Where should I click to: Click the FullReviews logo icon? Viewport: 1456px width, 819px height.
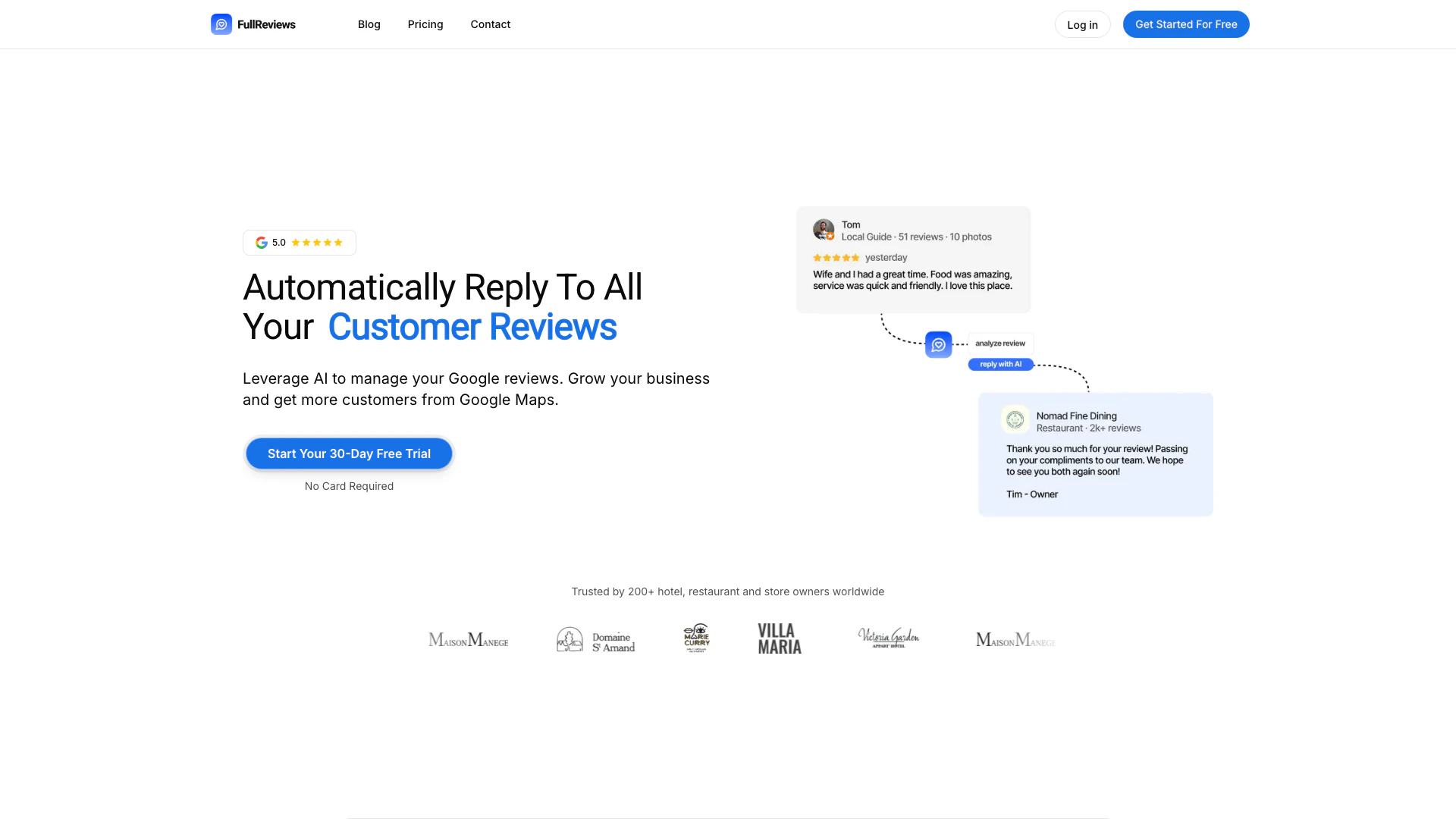coord(221,24)
